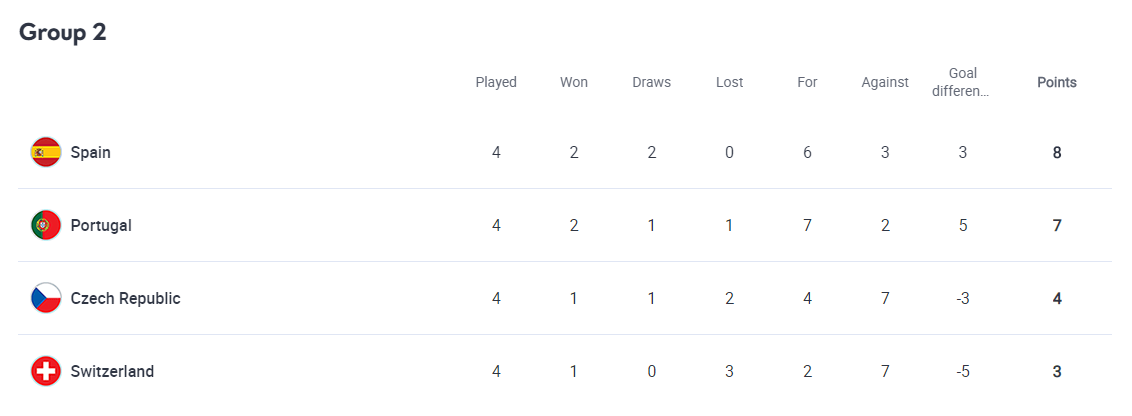Click the Group 2 heading

tap(63, 32)
